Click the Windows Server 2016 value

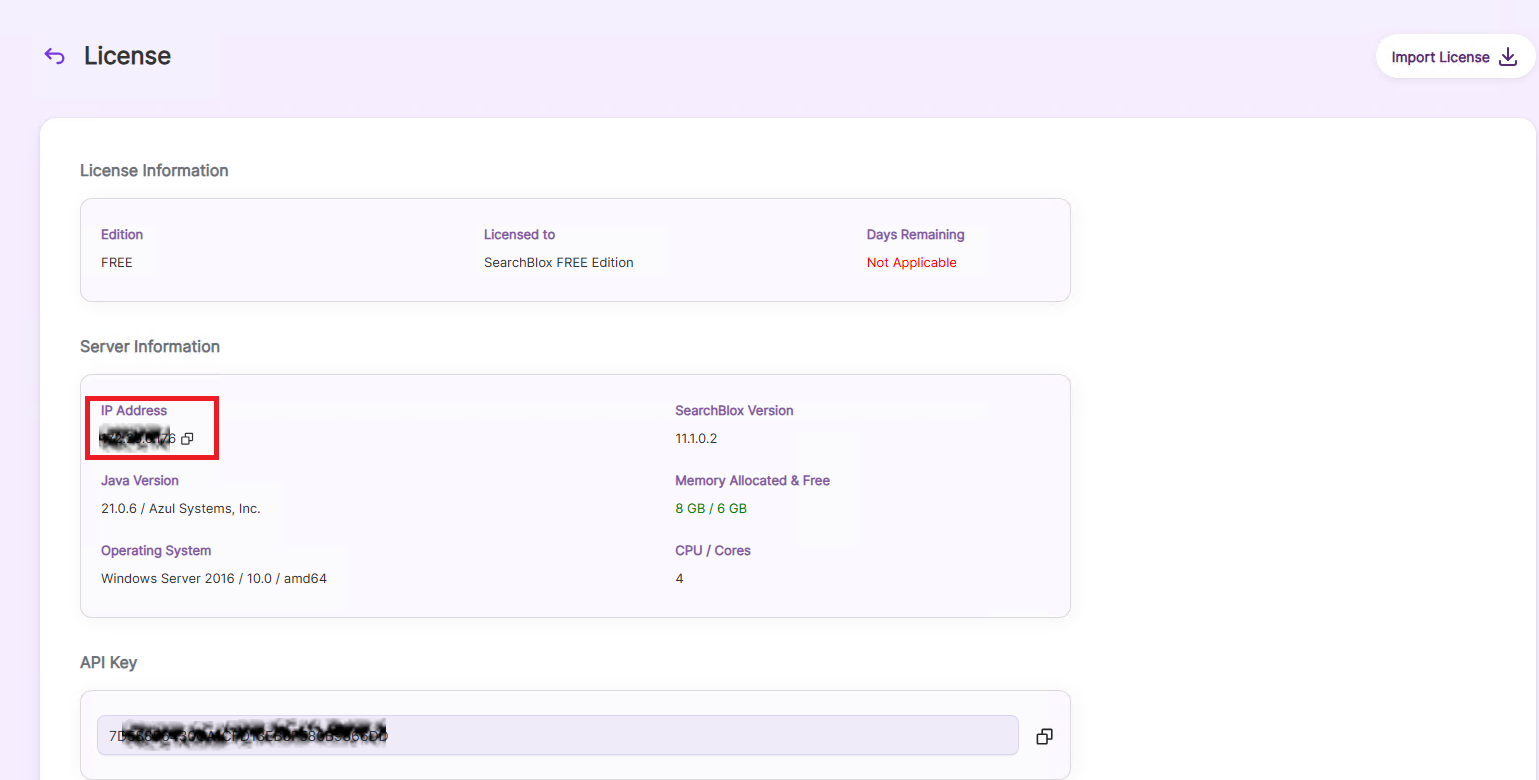214,578
